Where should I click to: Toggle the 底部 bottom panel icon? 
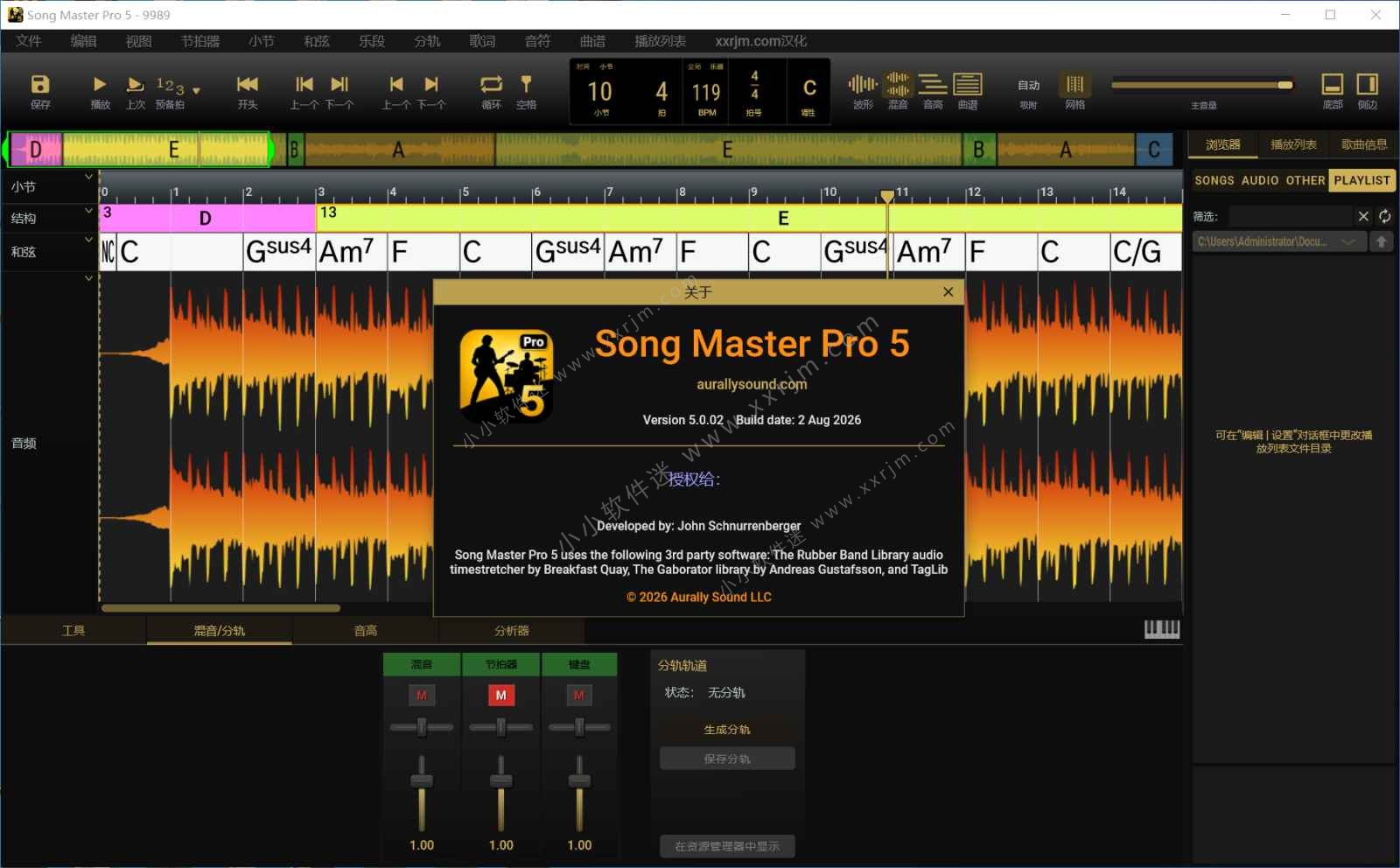click(x=1333, y=85)
